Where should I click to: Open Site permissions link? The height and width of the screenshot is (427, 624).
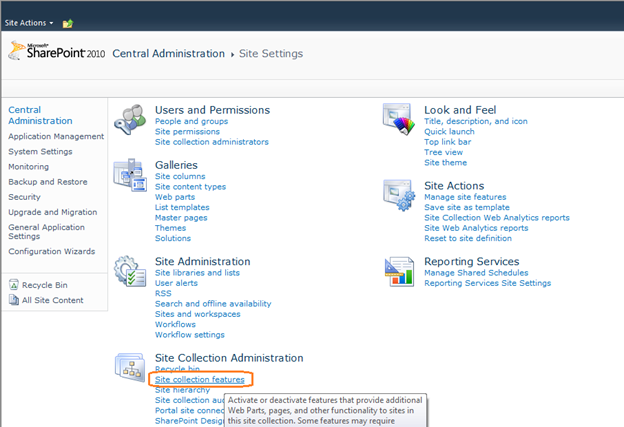[187, 131]
